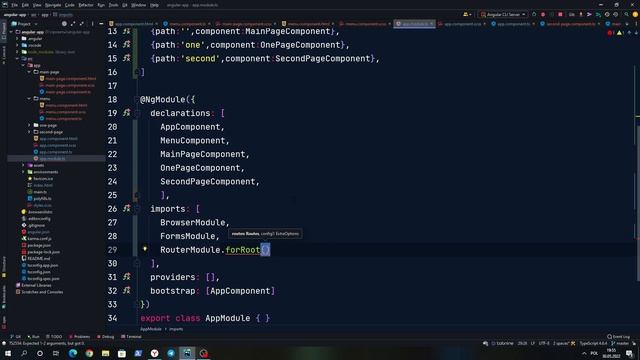Switch to the first app.component.html editor tab

[x=133, y=24]
